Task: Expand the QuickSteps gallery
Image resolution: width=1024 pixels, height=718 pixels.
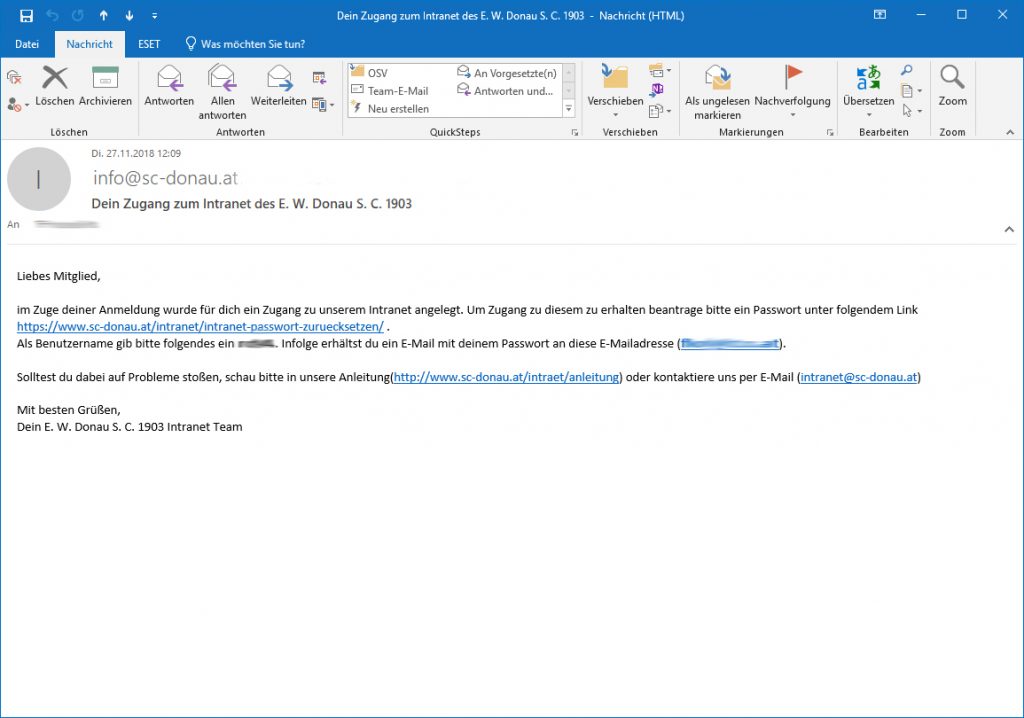Action: (569, 109)
